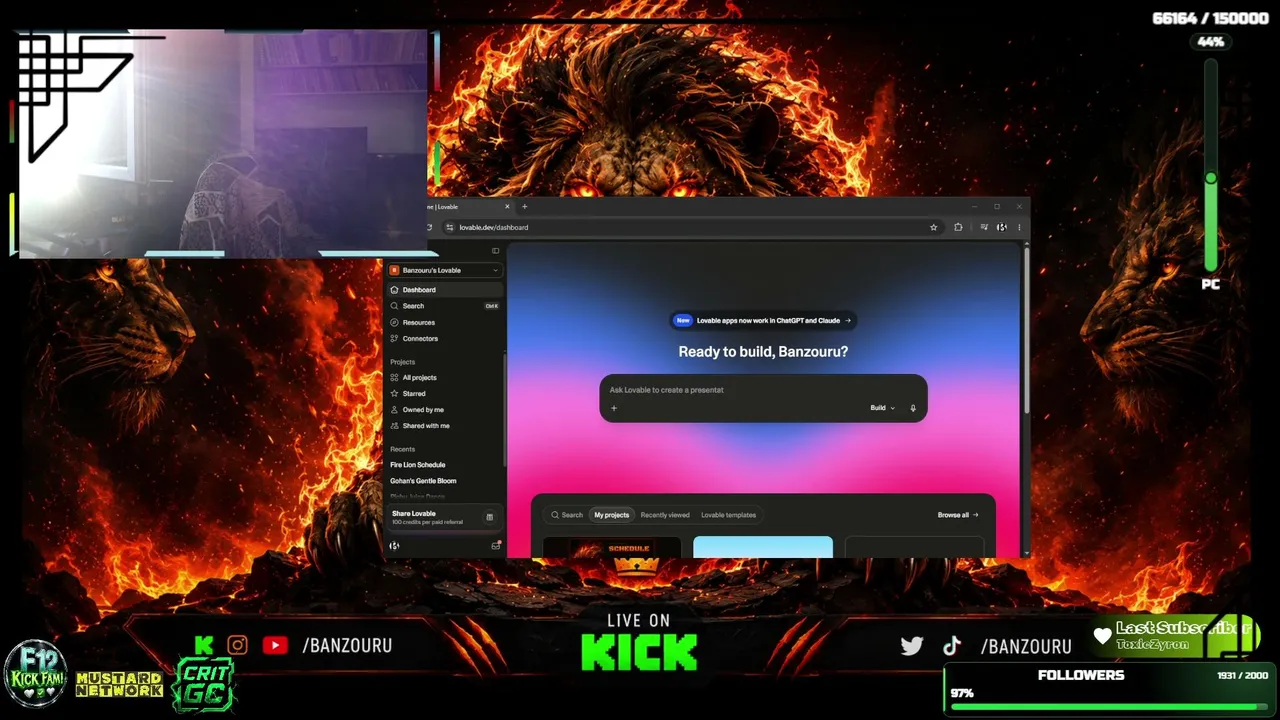Open the Lovable apps ChatGPT and Claude announcement
The height and width of the screenshot is (720, 1280).
(x=763, y=321)
